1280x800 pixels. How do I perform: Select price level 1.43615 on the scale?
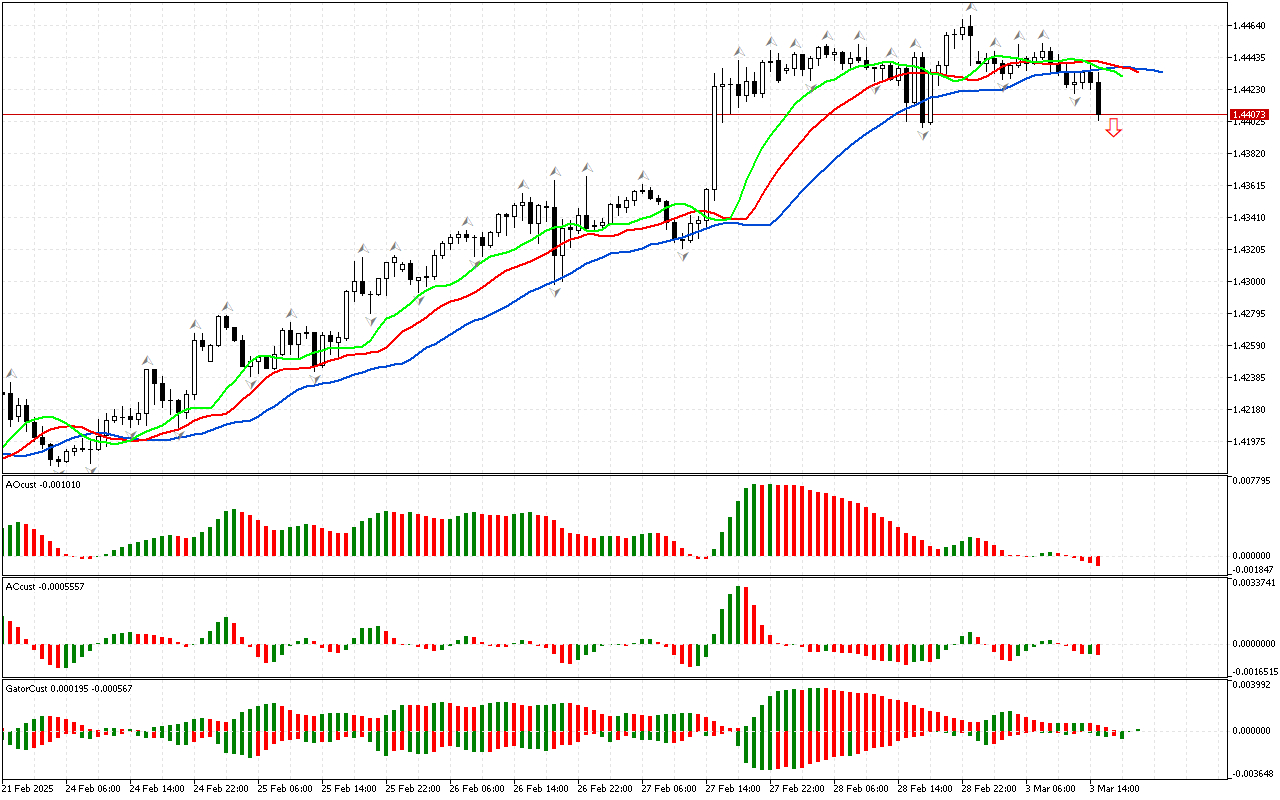pyautogui.click(x=1249, y=185)
